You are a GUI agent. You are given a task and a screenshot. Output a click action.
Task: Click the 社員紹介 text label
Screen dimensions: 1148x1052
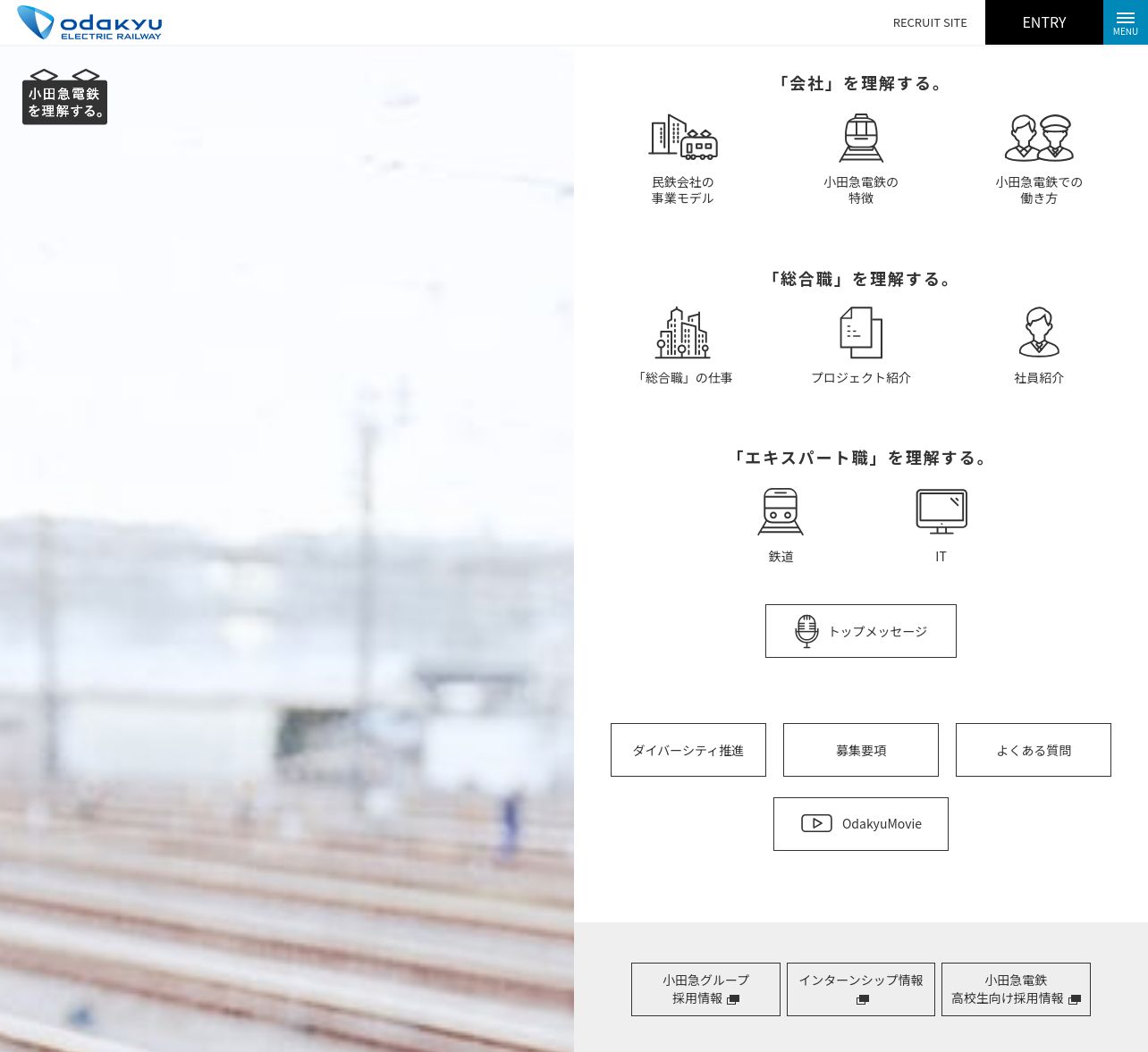coord(1039,378)
